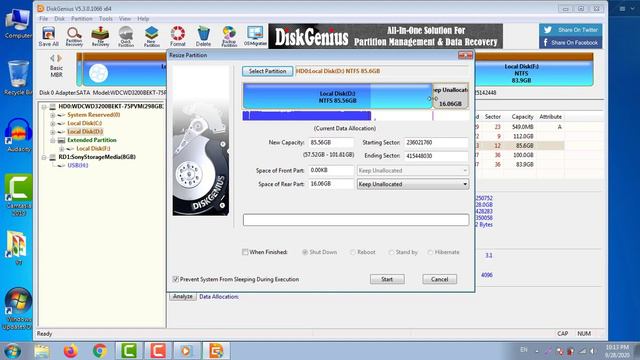Open the View menu
Screen dimensions: 640x360
[x=125, y=19]
